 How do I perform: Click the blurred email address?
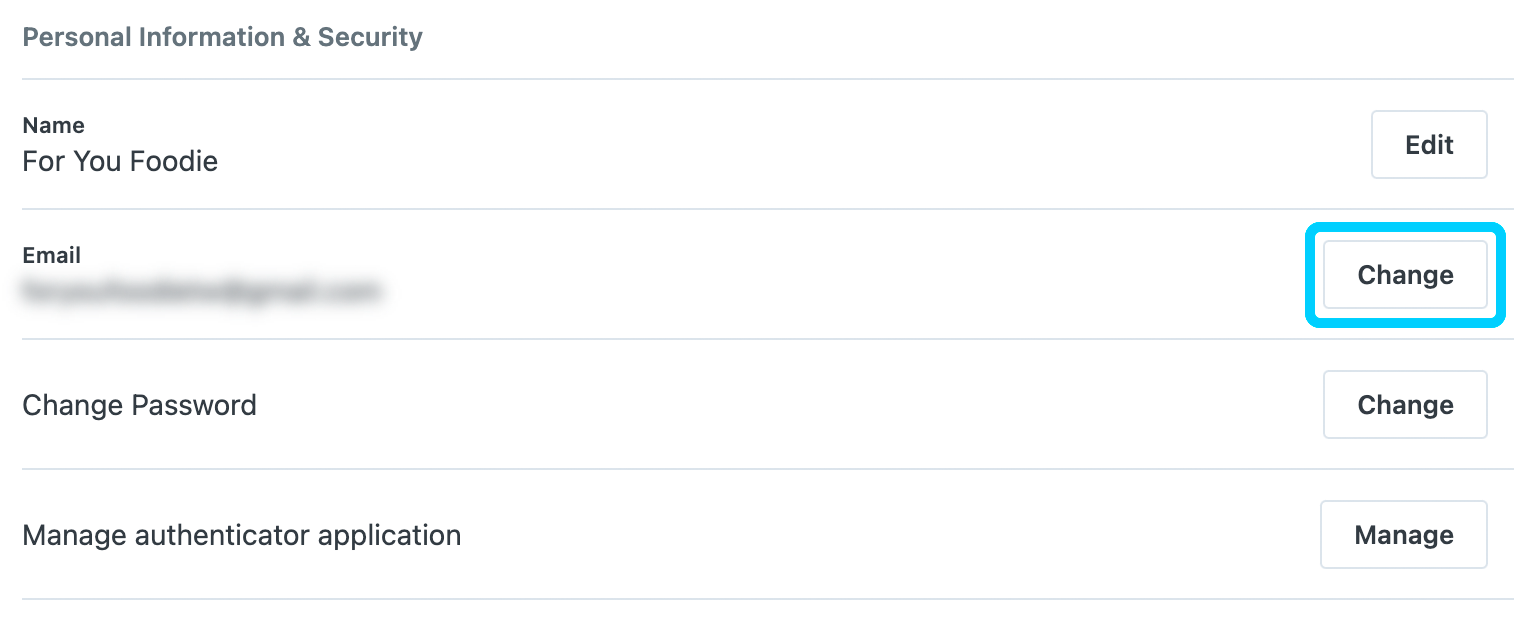pyautogui.click(x=202, y=291)
